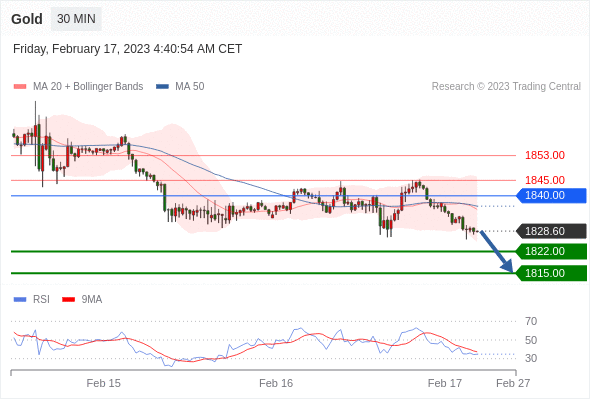Click the black 1828.60 current price tag
This screenshot has width=590, height=400.
(x=551, y=231)
